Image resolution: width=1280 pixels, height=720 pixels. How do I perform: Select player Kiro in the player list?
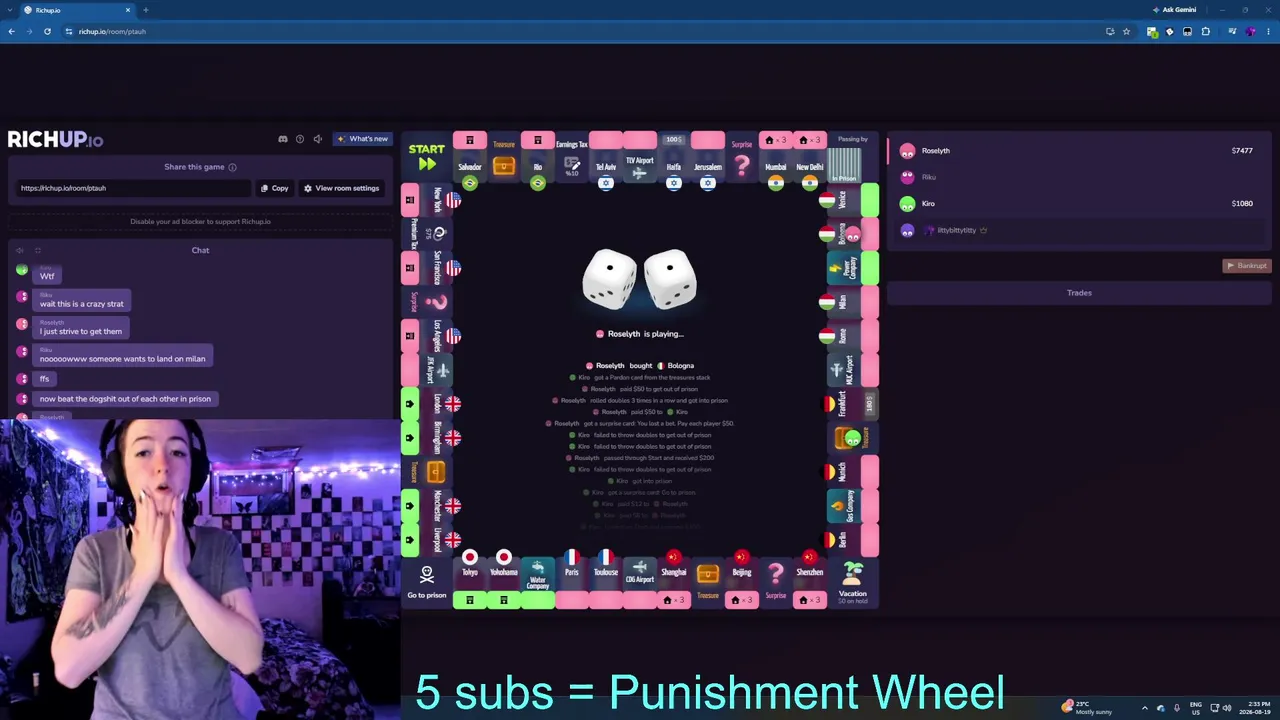point(1079,204)
